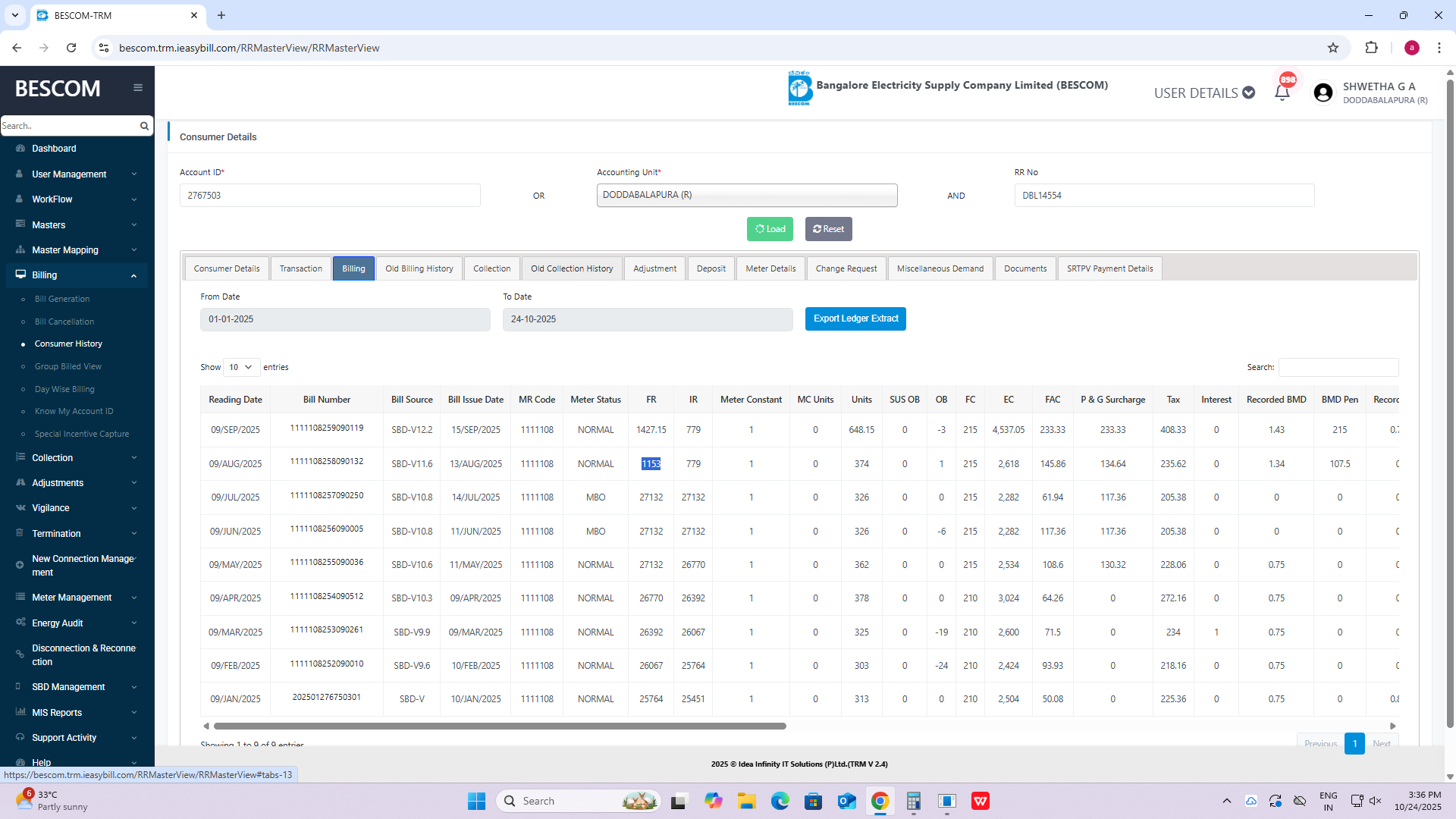
Task: Click the Export Ledger Extract button
Action: click(x=855, y=318)
